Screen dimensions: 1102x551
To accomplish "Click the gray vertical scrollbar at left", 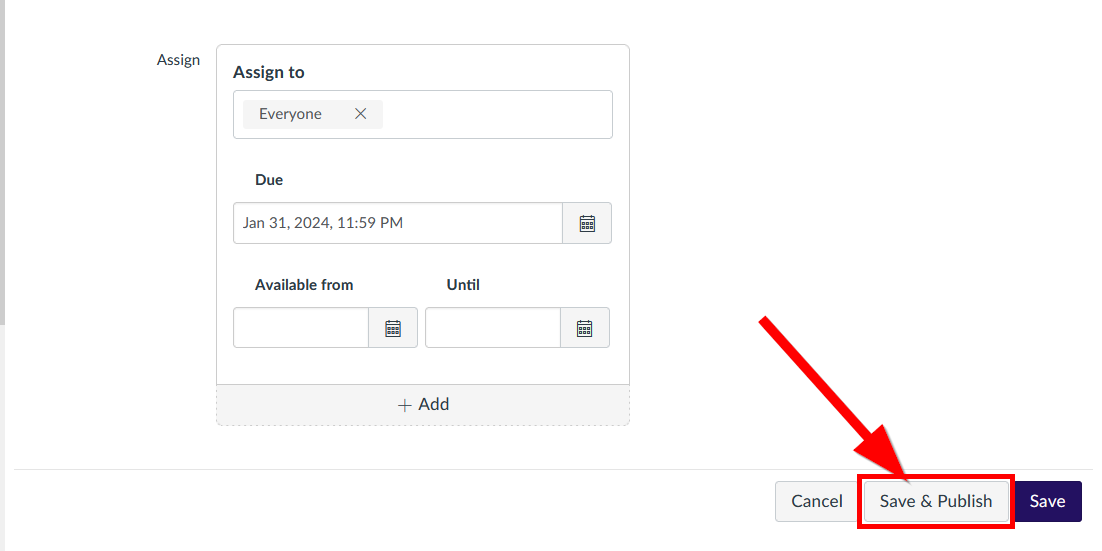I will [2, 162].
